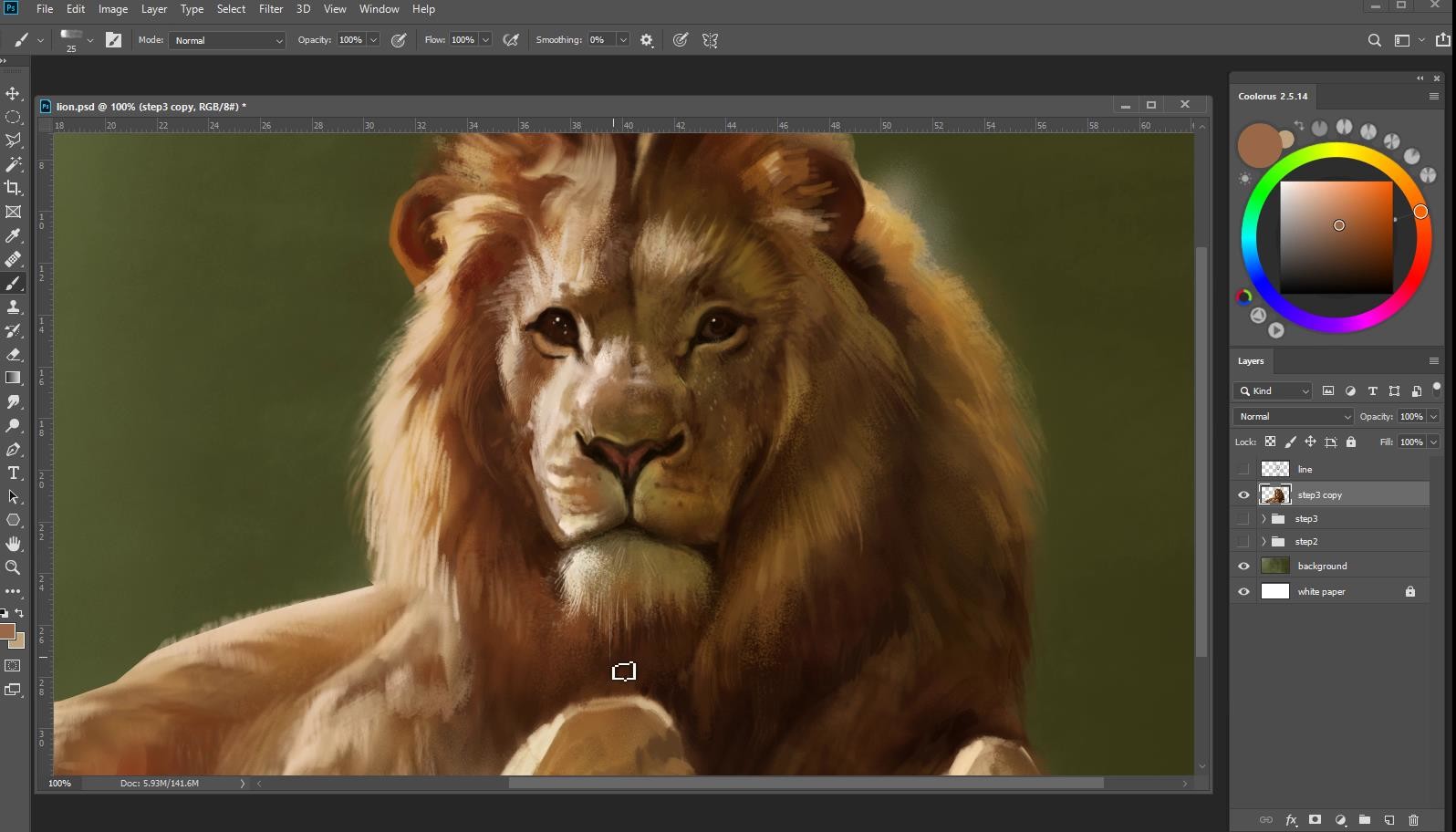The image size is (1456, 832).
Task: Click Coolorus foreground color circle
Action: coord(1259,146)
